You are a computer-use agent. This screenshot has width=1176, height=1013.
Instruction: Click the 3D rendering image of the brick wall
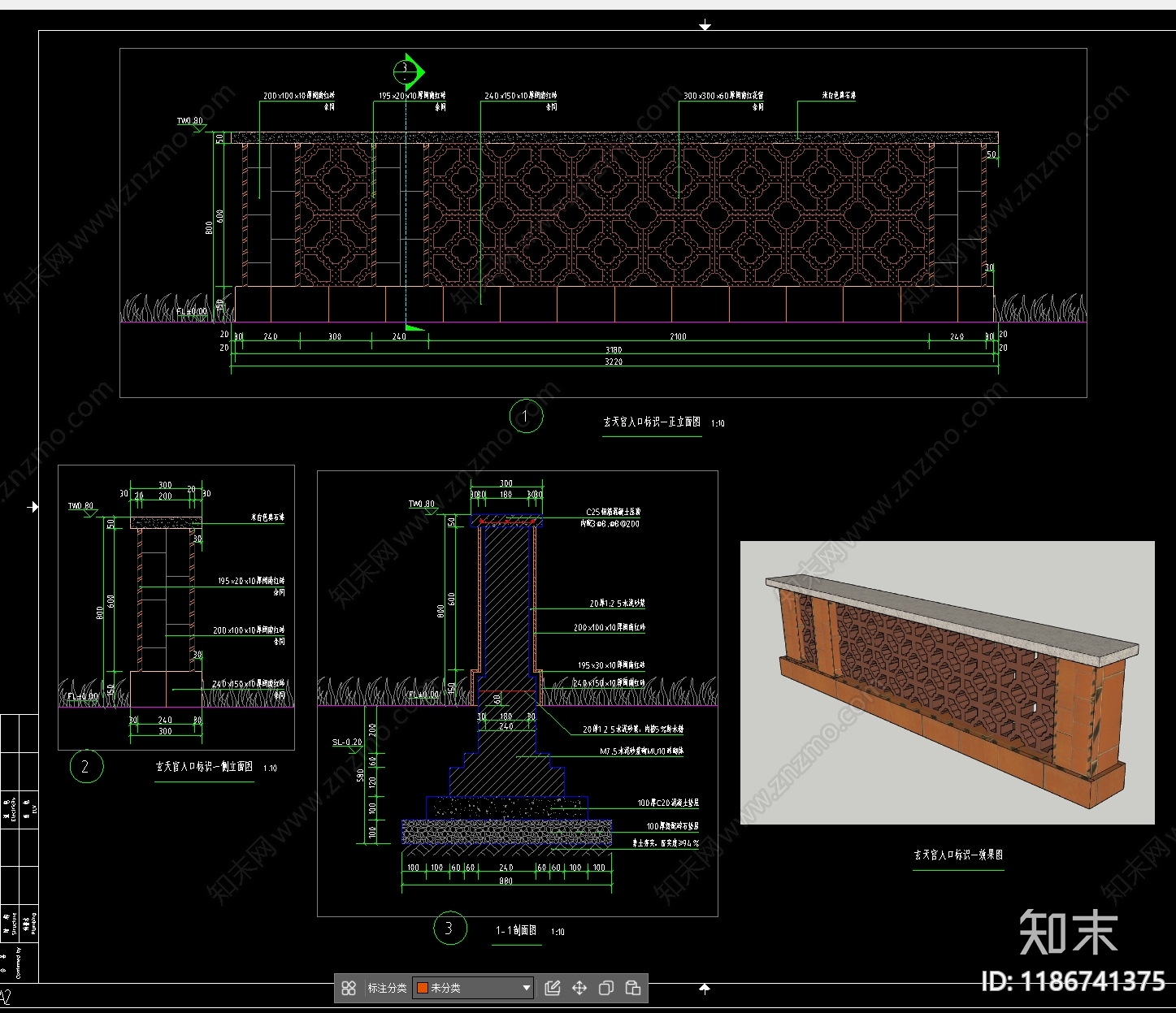948,682
